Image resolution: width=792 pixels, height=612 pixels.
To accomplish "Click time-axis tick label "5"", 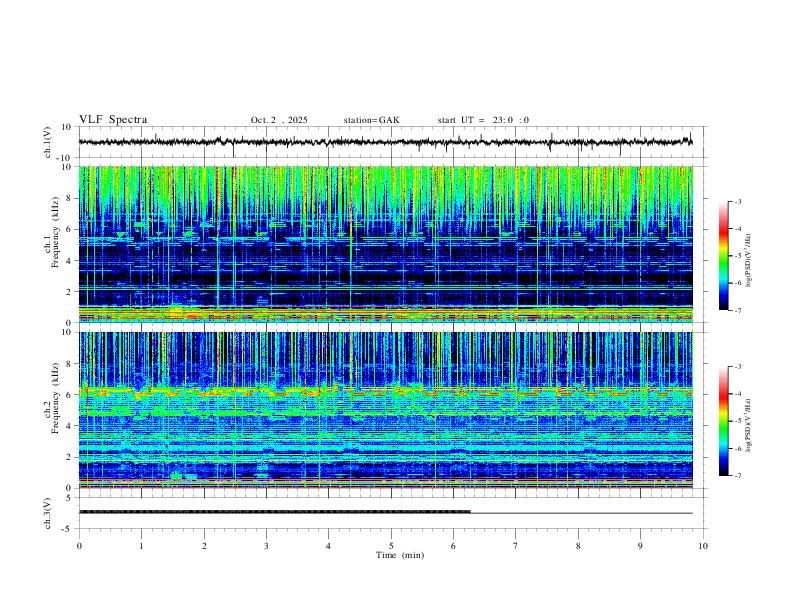I will point(391,546).
